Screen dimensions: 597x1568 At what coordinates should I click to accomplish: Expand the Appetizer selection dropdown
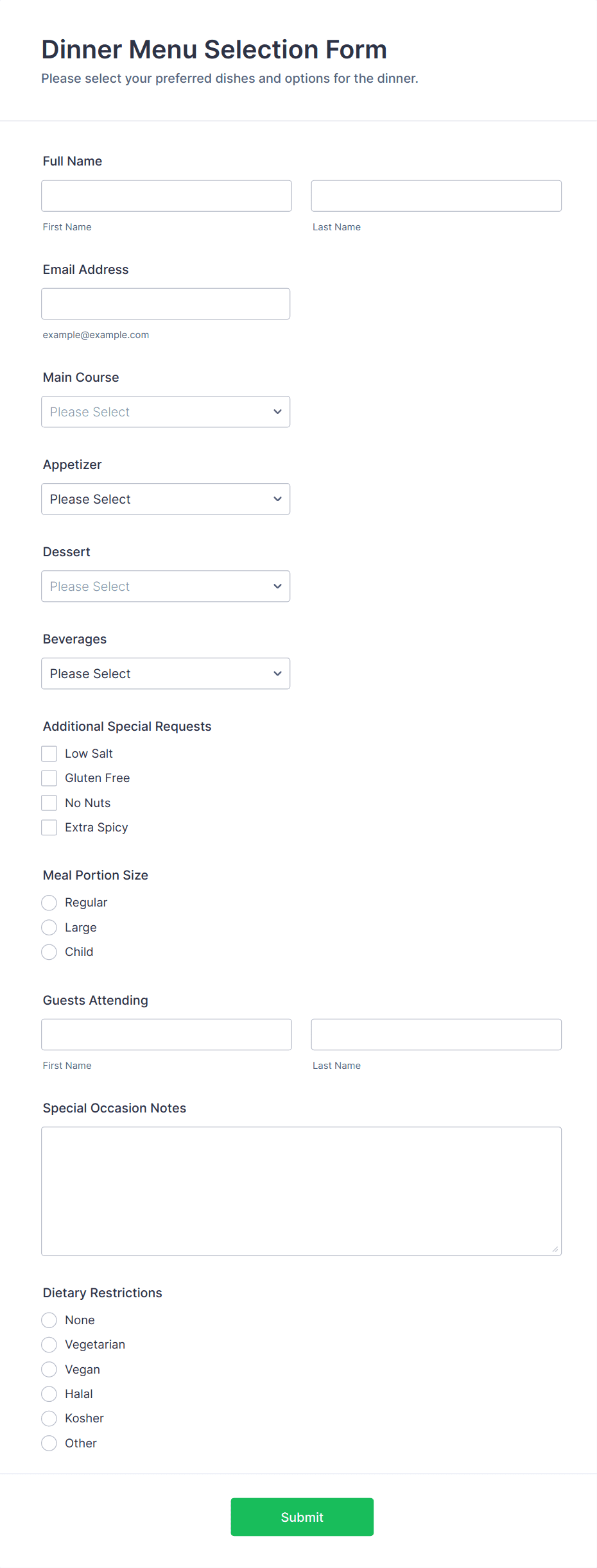[166, 499]
